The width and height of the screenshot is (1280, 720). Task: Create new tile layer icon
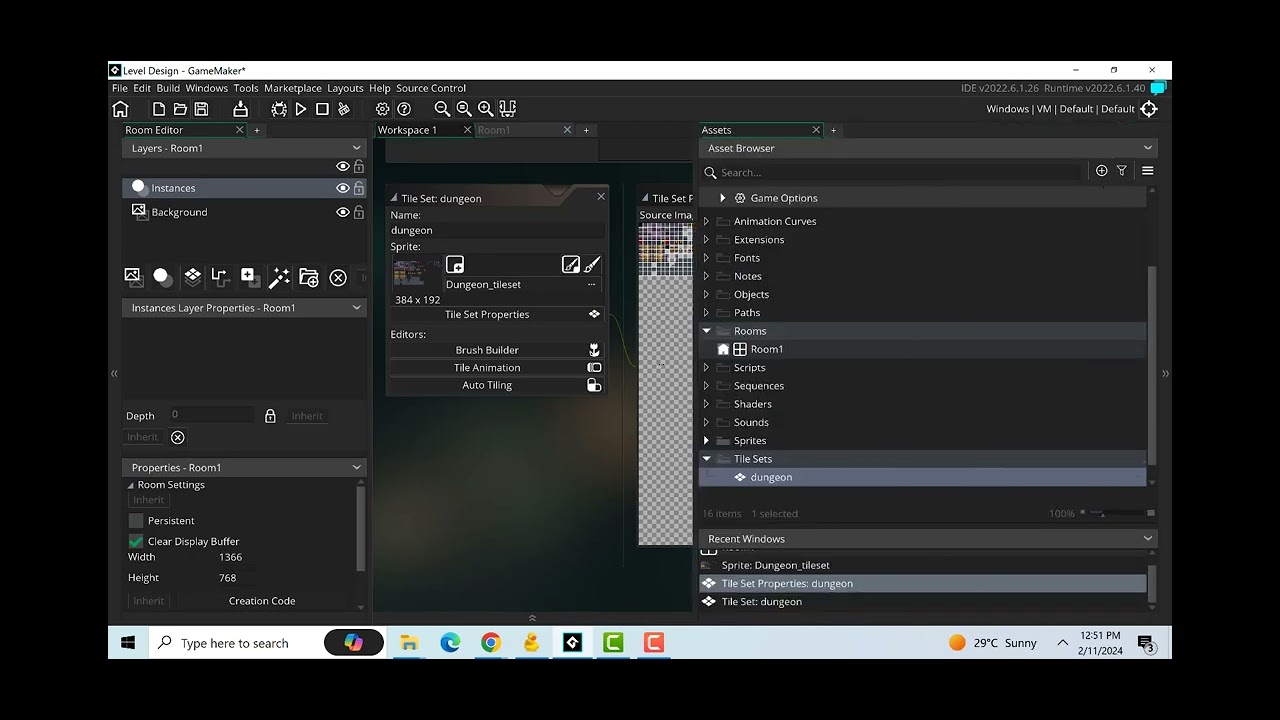click(x=192, y=277)
